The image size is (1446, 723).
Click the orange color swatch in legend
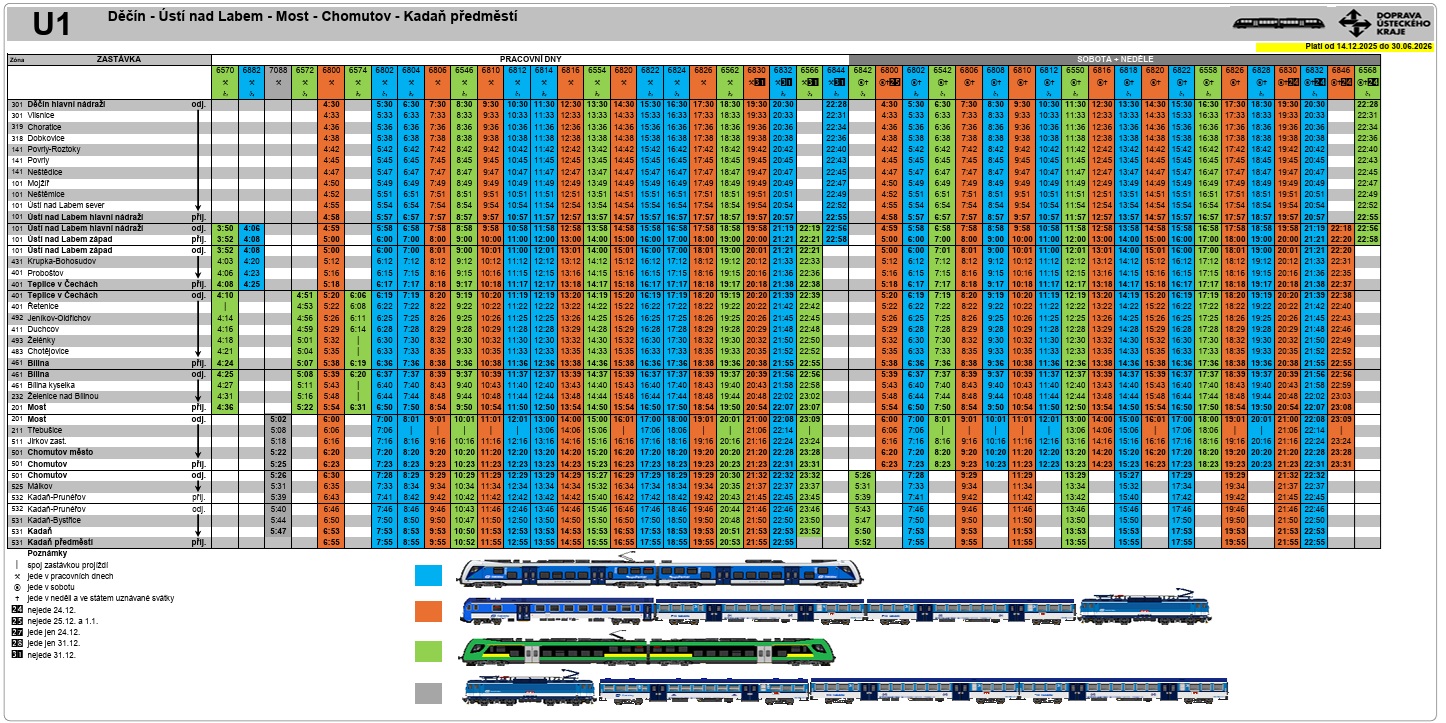pos(428,612)
